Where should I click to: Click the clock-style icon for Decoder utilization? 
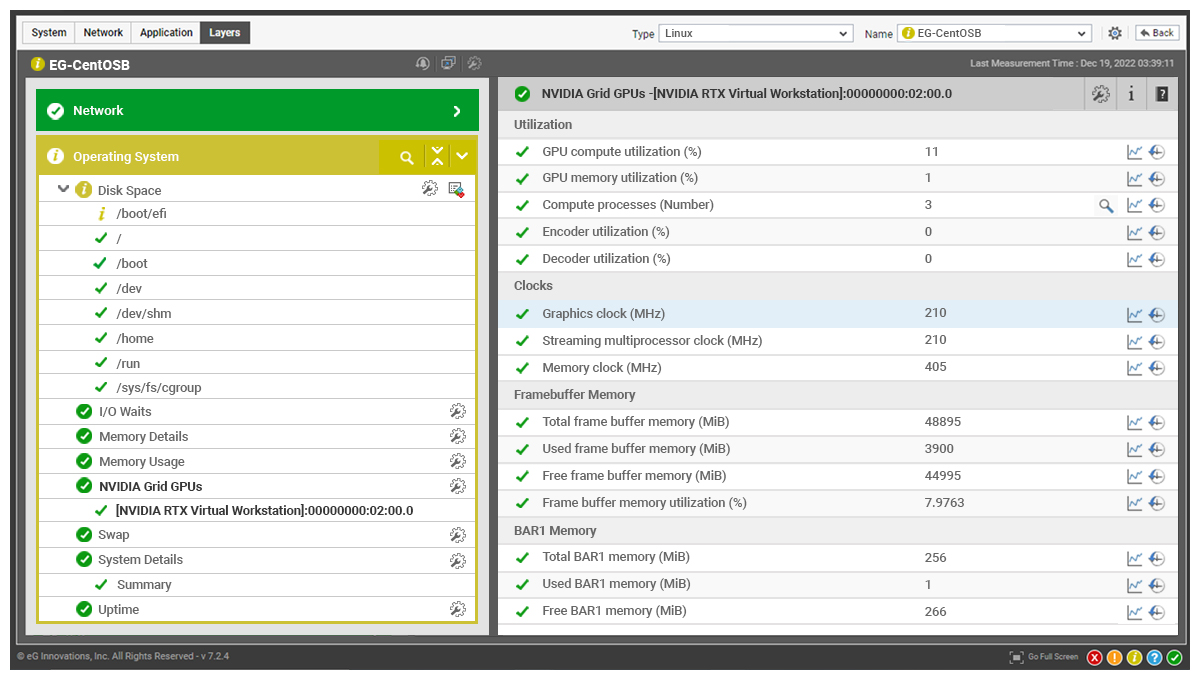pos(1157,259)
